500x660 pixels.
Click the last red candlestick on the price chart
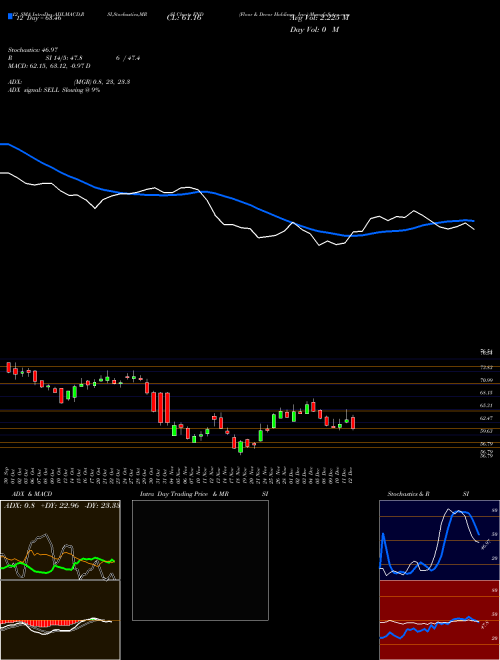pyautogui.click(x=353, y=423)
